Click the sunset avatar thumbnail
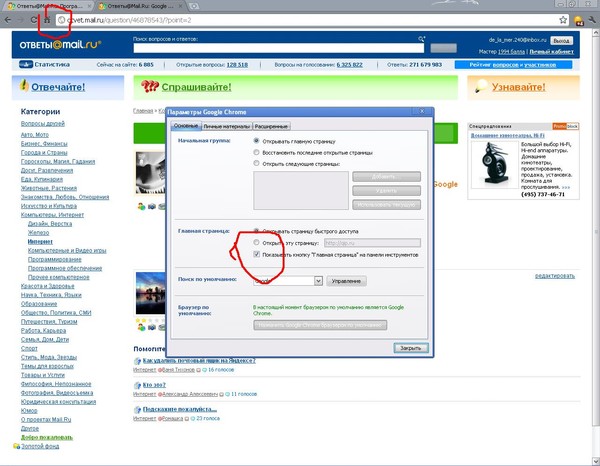600x466 pixels. tap(150, 293)
